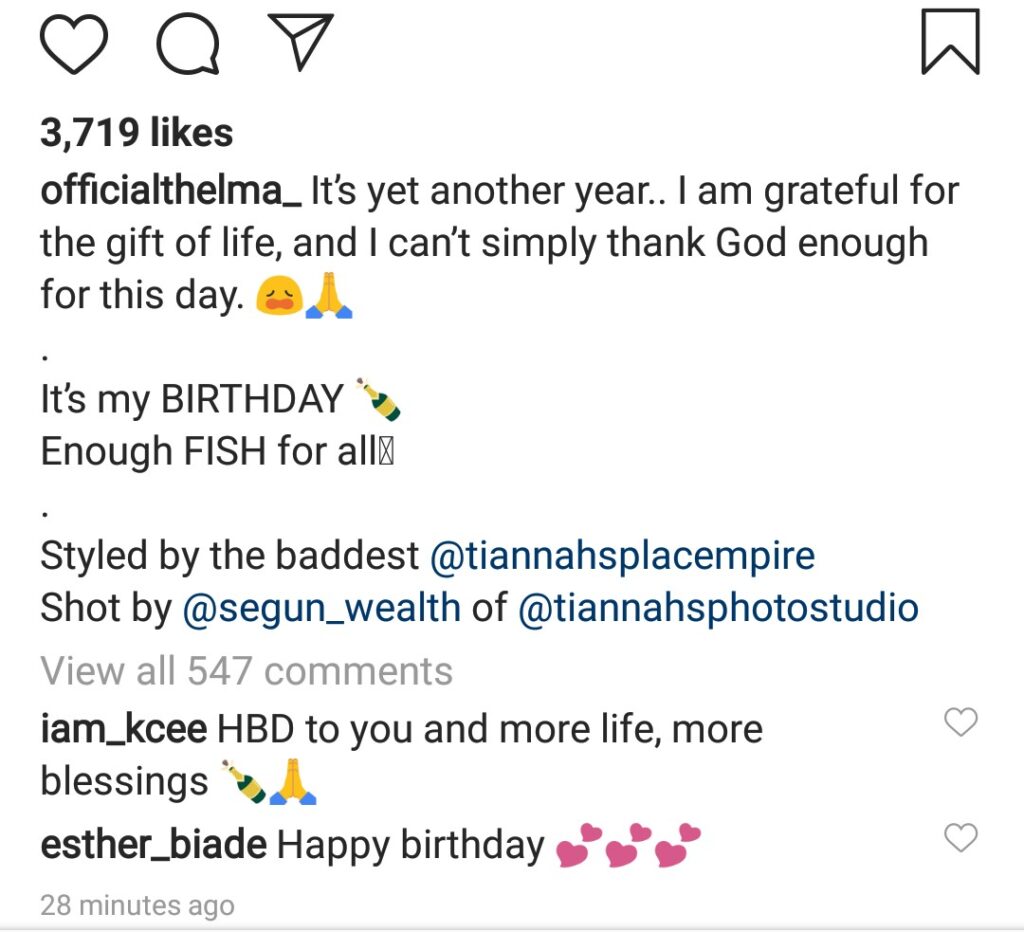Click the 28 minutes ago timestamp
The image size is (1024, 932).
point(137,905)
